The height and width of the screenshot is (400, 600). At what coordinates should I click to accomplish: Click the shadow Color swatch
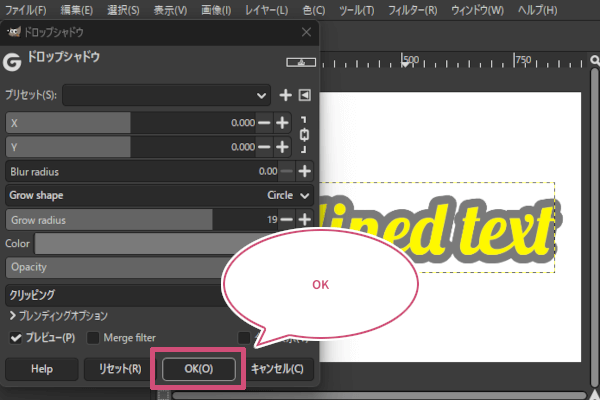point(140,243)
